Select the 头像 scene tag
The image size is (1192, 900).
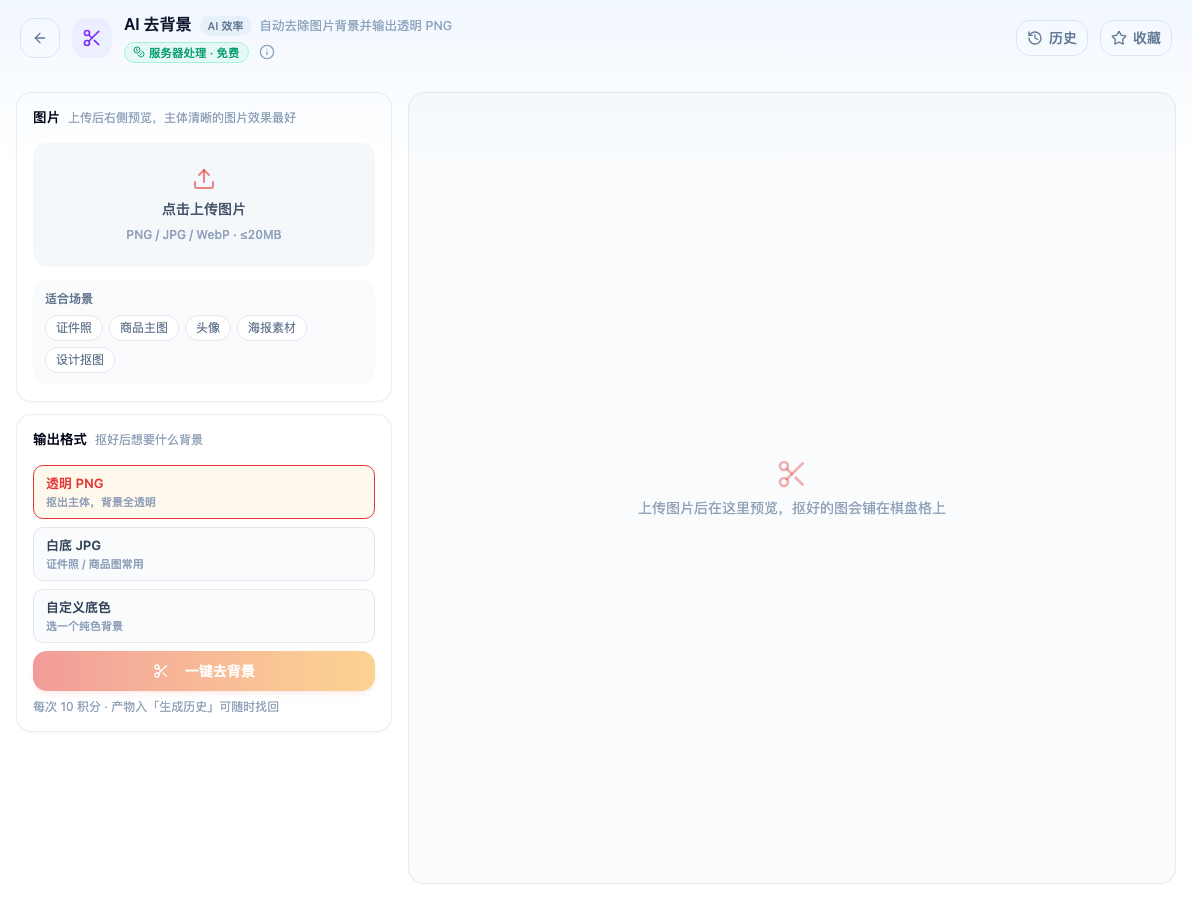[x=208, y=328]
